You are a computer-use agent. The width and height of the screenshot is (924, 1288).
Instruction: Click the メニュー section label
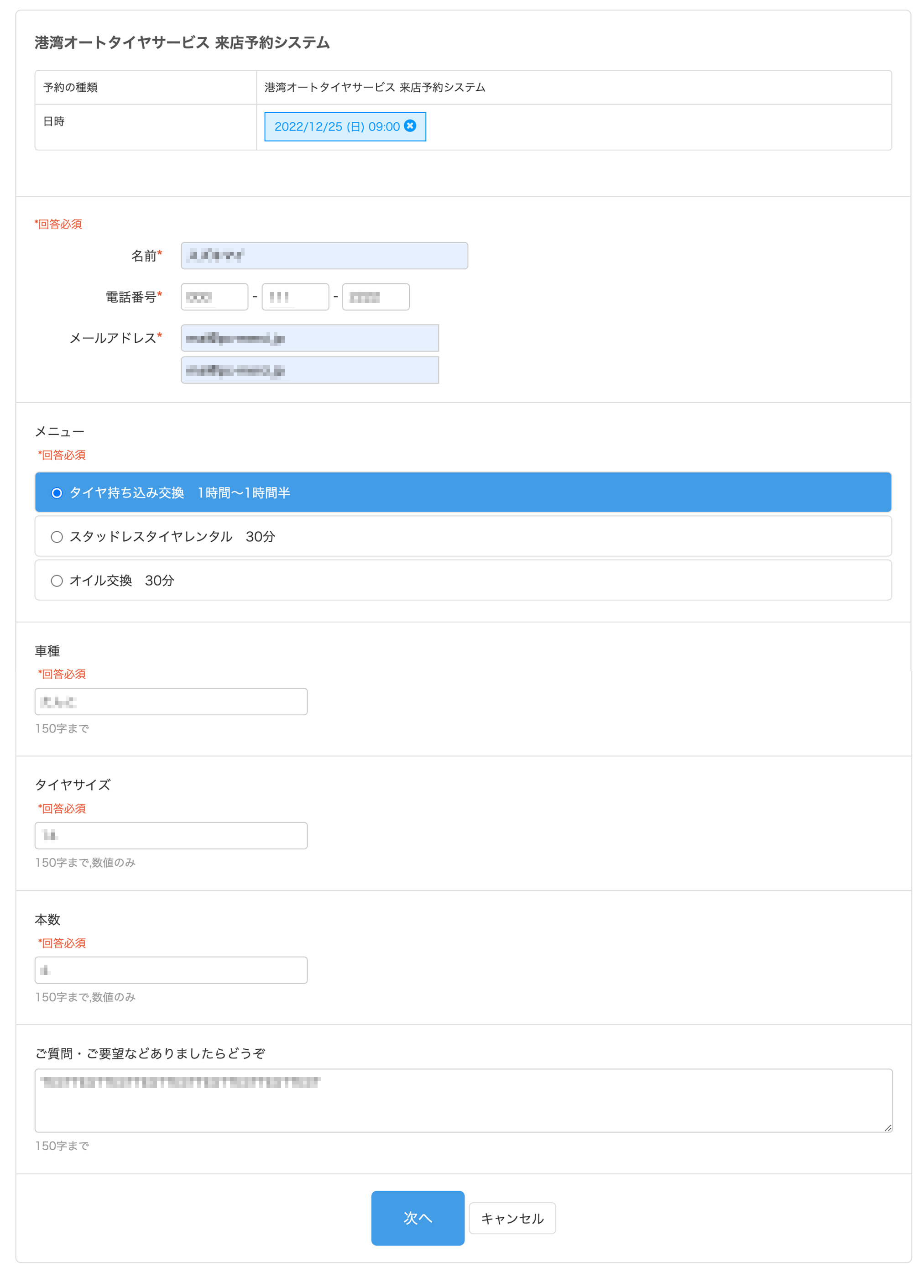point(60,432)
